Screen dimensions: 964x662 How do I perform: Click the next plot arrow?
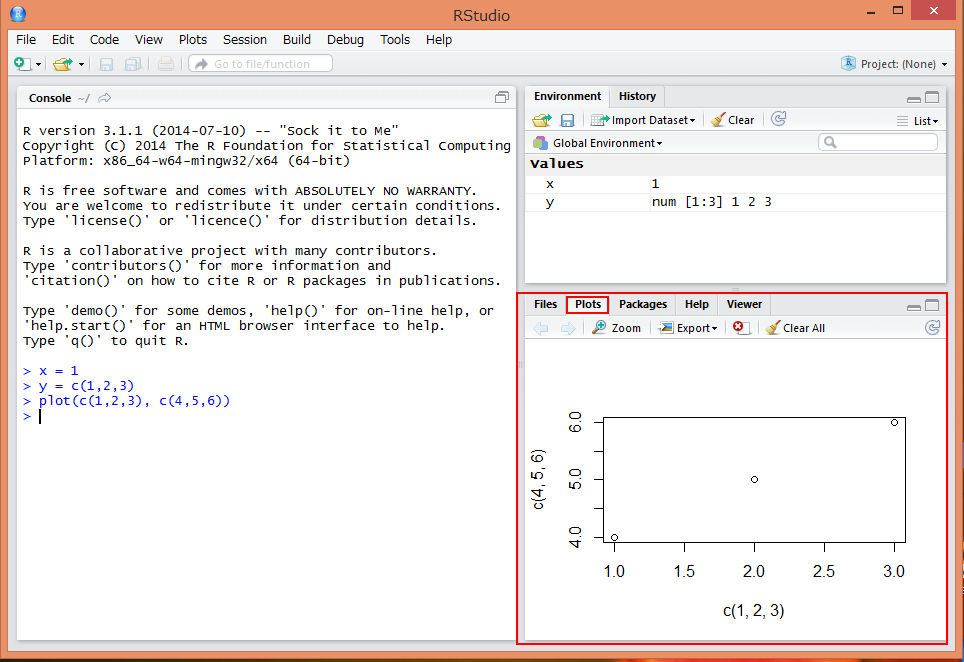(567, 328)
